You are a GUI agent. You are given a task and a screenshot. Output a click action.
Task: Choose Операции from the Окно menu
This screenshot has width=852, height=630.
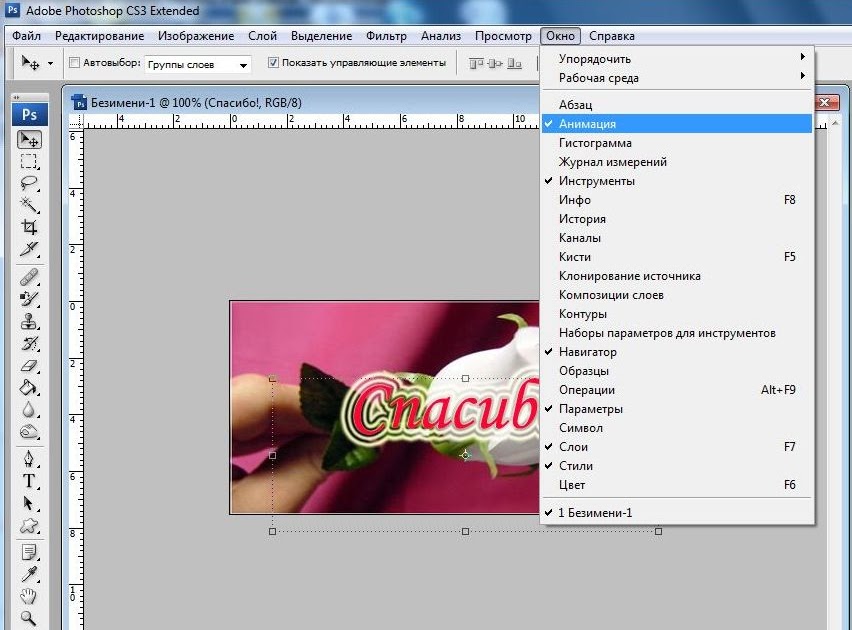coord(677,390)
